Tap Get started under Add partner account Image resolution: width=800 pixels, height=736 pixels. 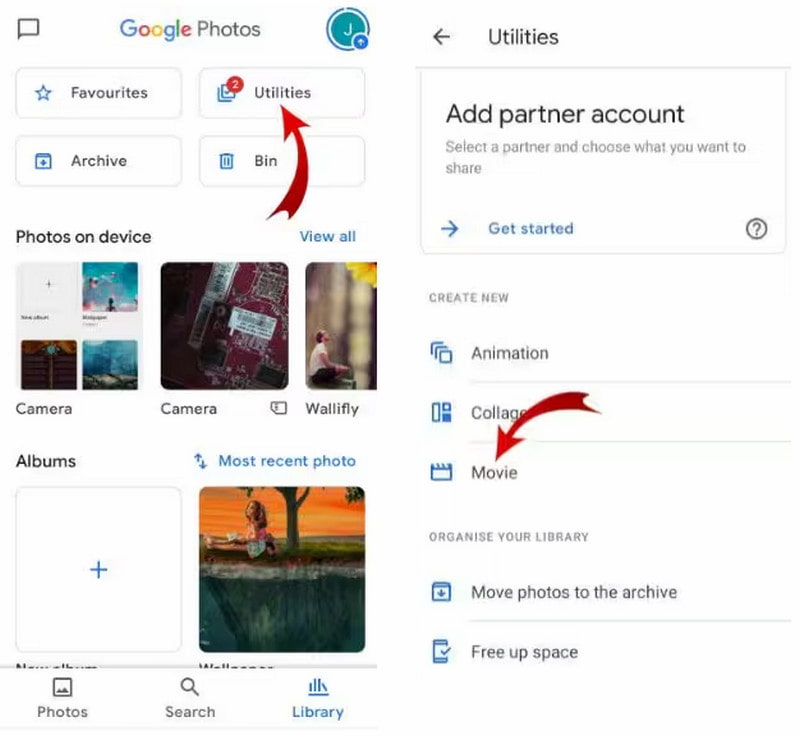531,228
